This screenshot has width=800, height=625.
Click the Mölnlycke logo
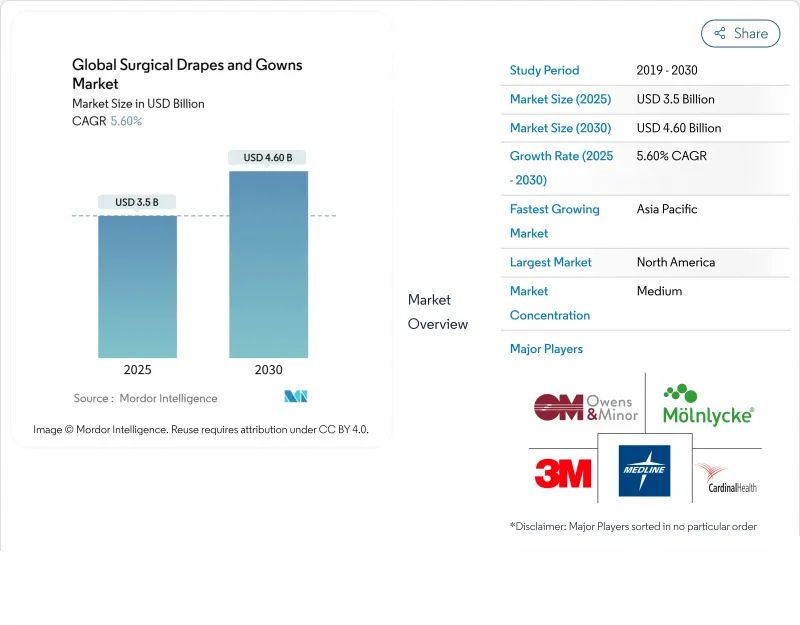coord(708,406)
